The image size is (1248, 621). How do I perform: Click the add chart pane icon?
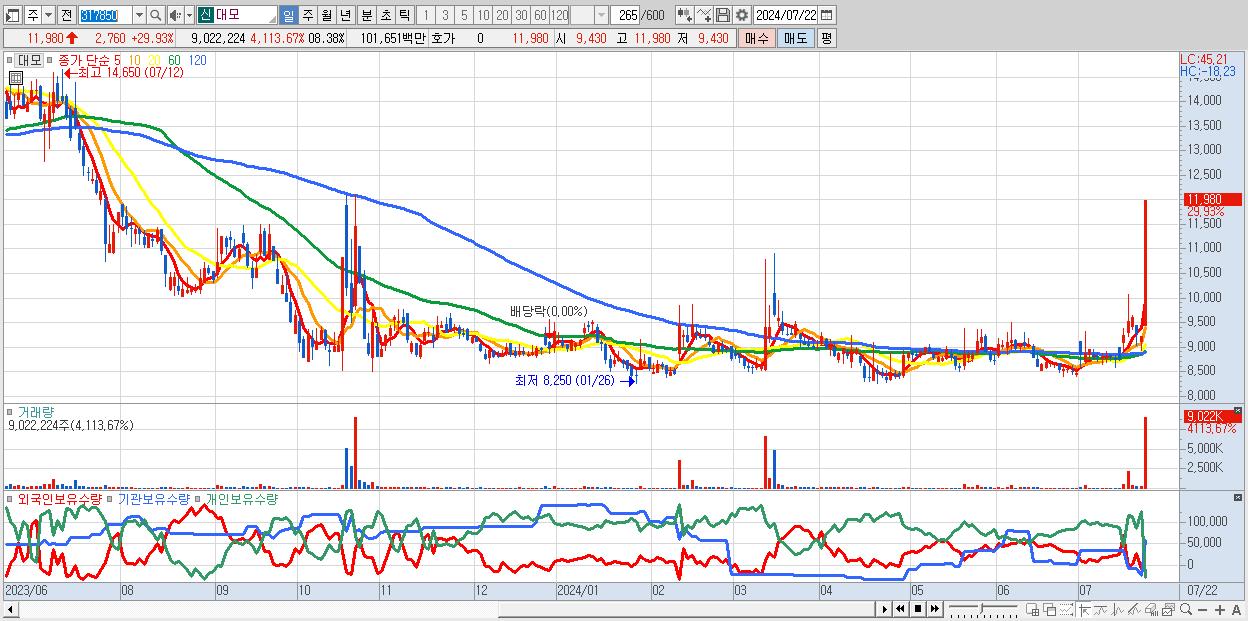point(1033,609)
